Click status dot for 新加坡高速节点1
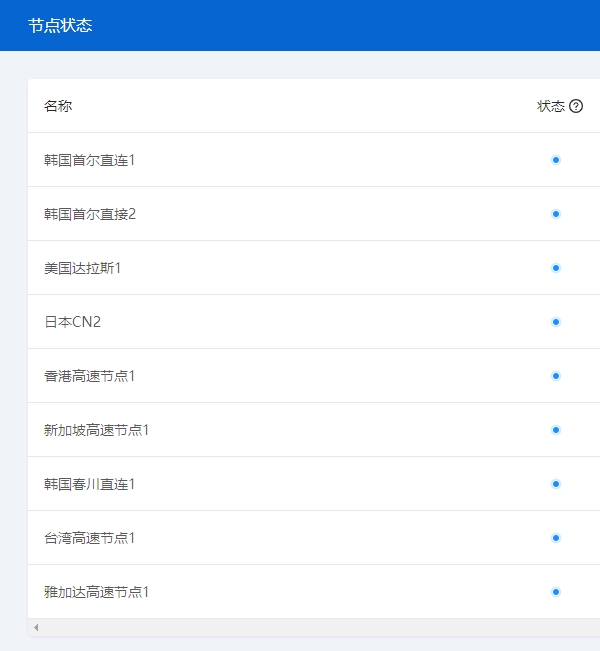Viewport: 600px width, 651px height. click(556, 430)
